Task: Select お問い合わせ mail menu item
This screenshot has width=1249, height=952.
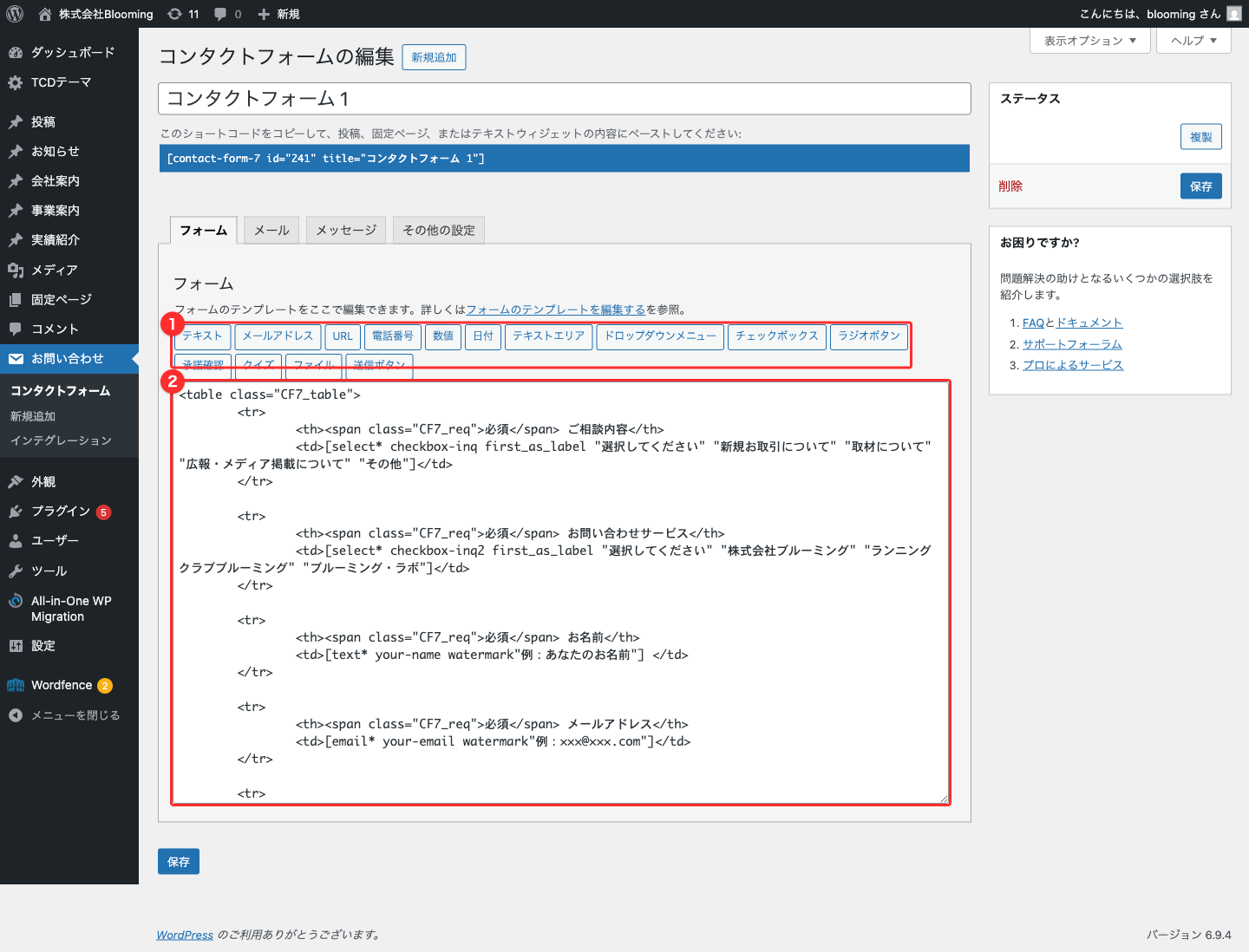Action: (69, 358)
